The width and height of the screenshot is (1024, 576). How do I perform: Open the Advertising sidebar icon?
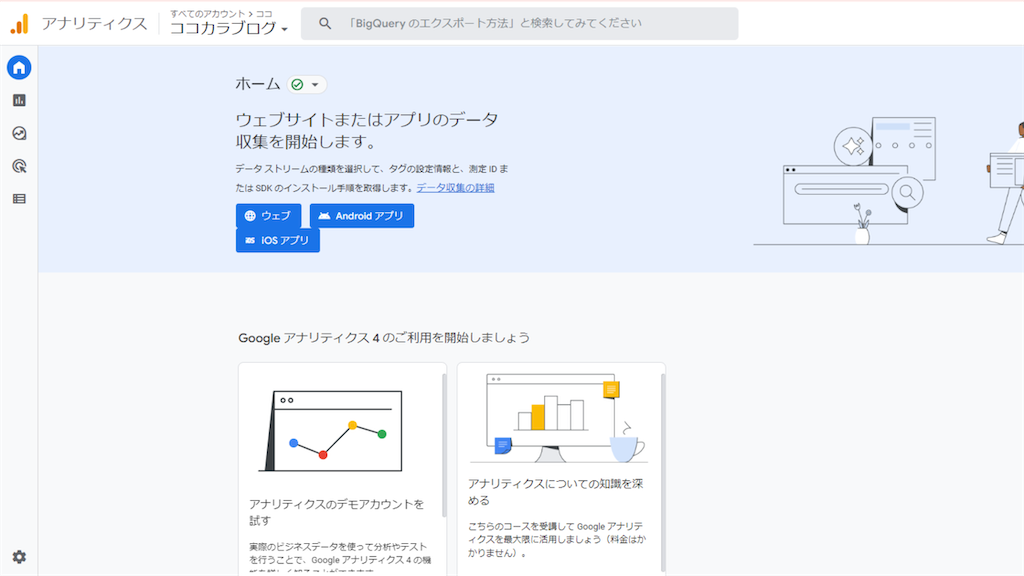[x=19, y=166]
